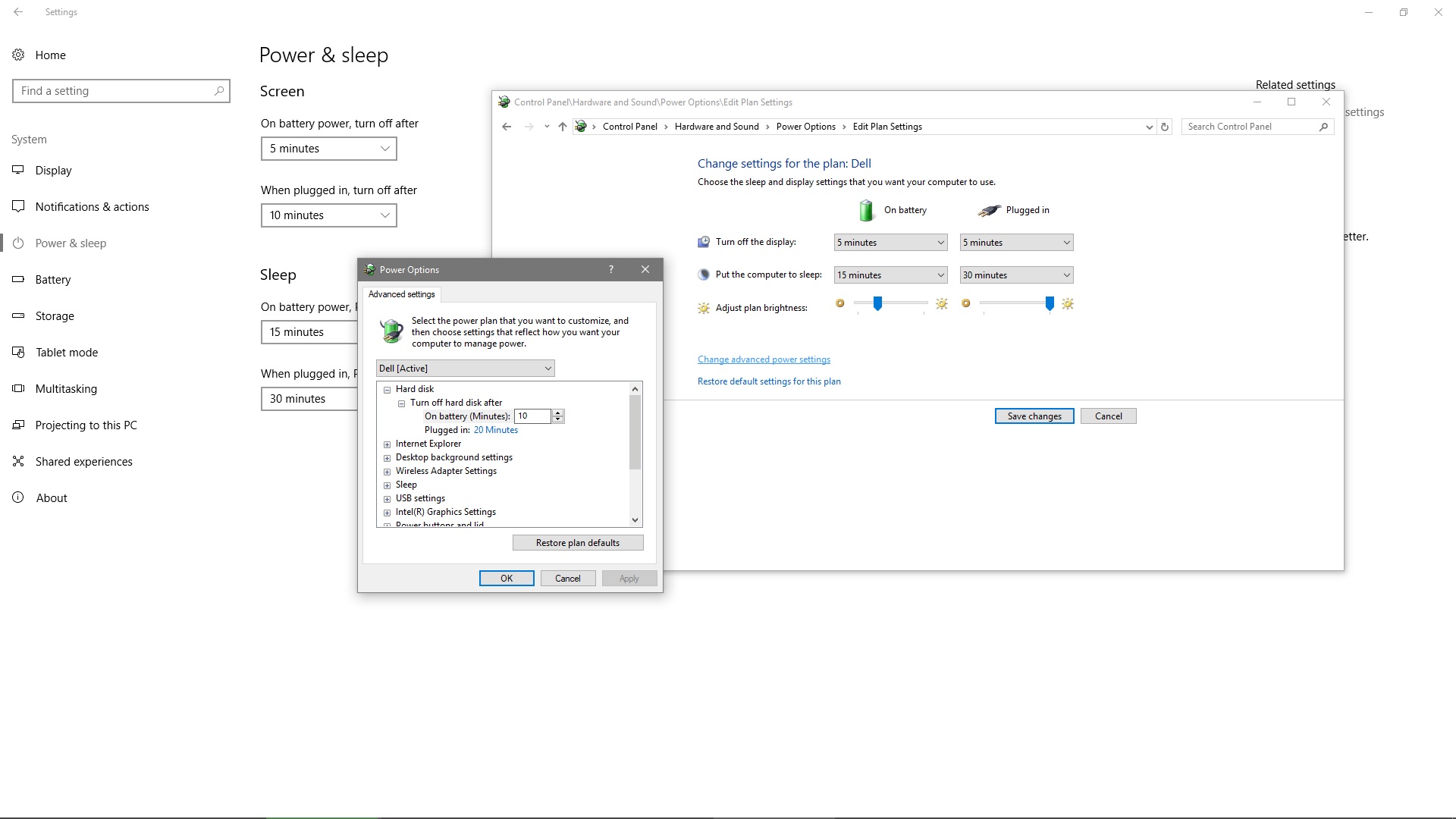Click On battery brightness slider thumb
The height and width of the screenshot is (819, 1456).
[x=877, y=304]
